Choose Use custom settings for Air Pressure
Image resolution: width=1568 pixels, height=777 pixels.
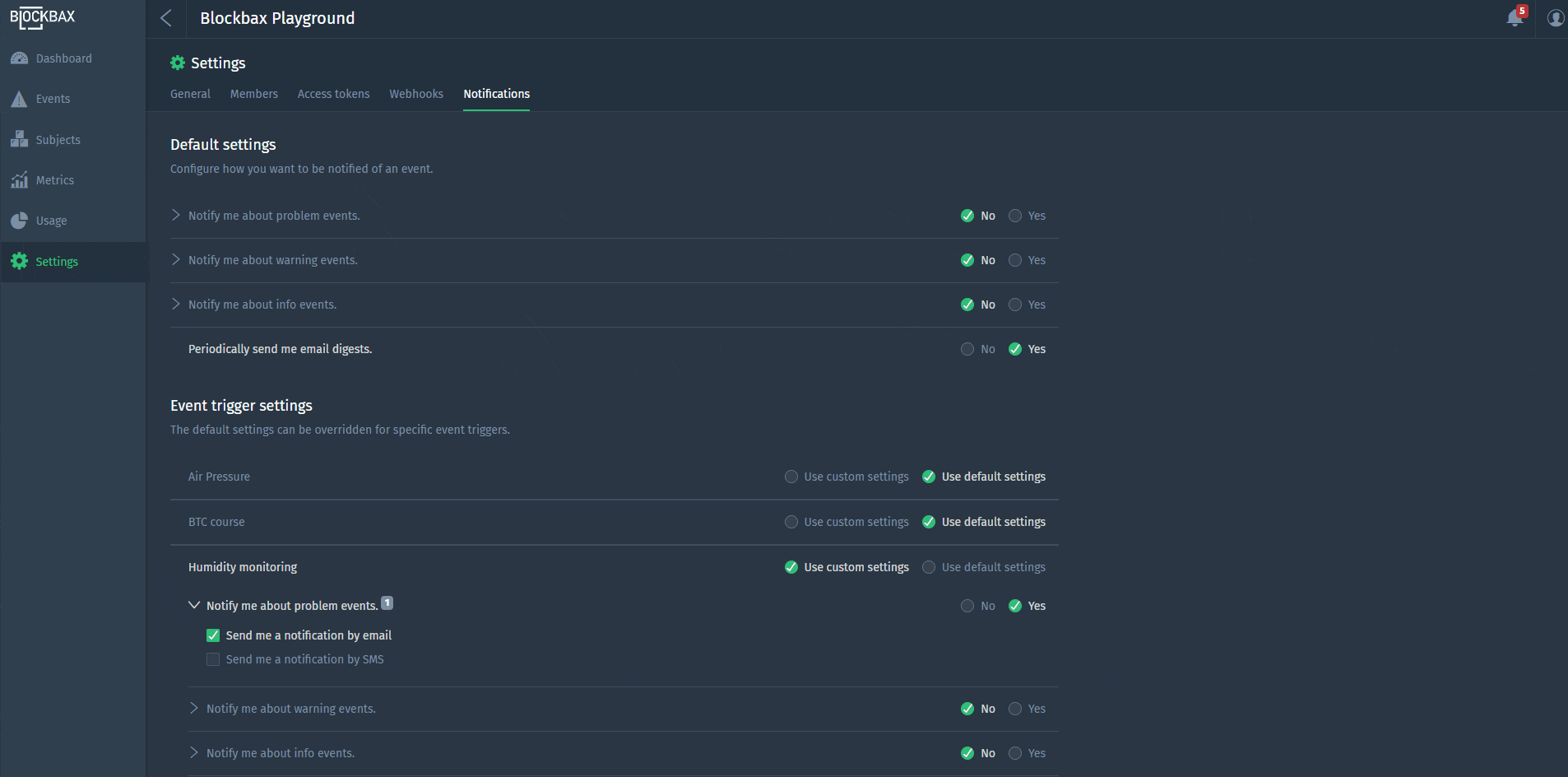point(791,477)
